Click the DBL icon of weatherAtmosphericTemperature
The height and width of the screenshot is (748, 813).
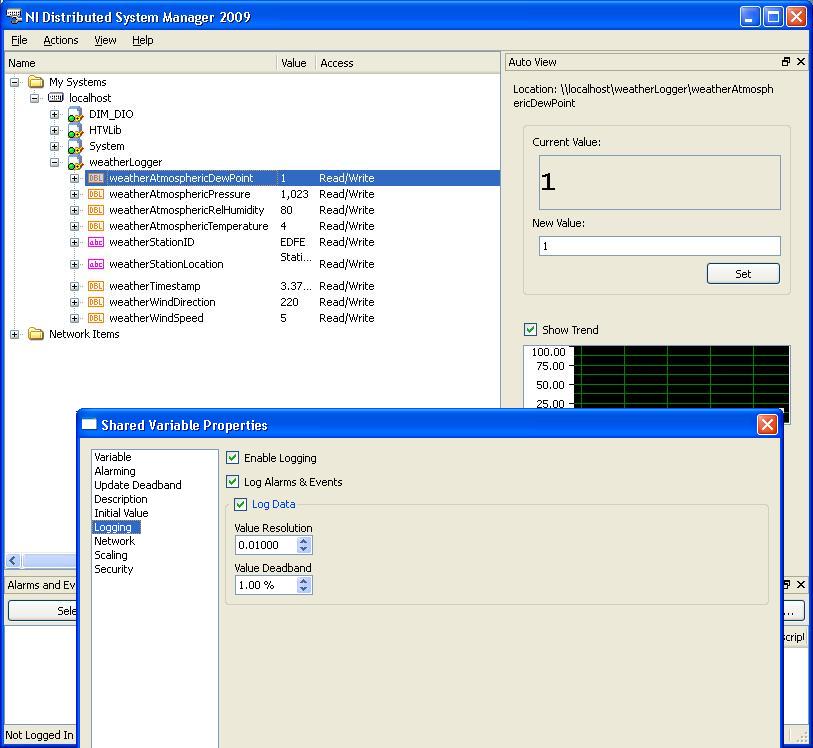point(95,227)
